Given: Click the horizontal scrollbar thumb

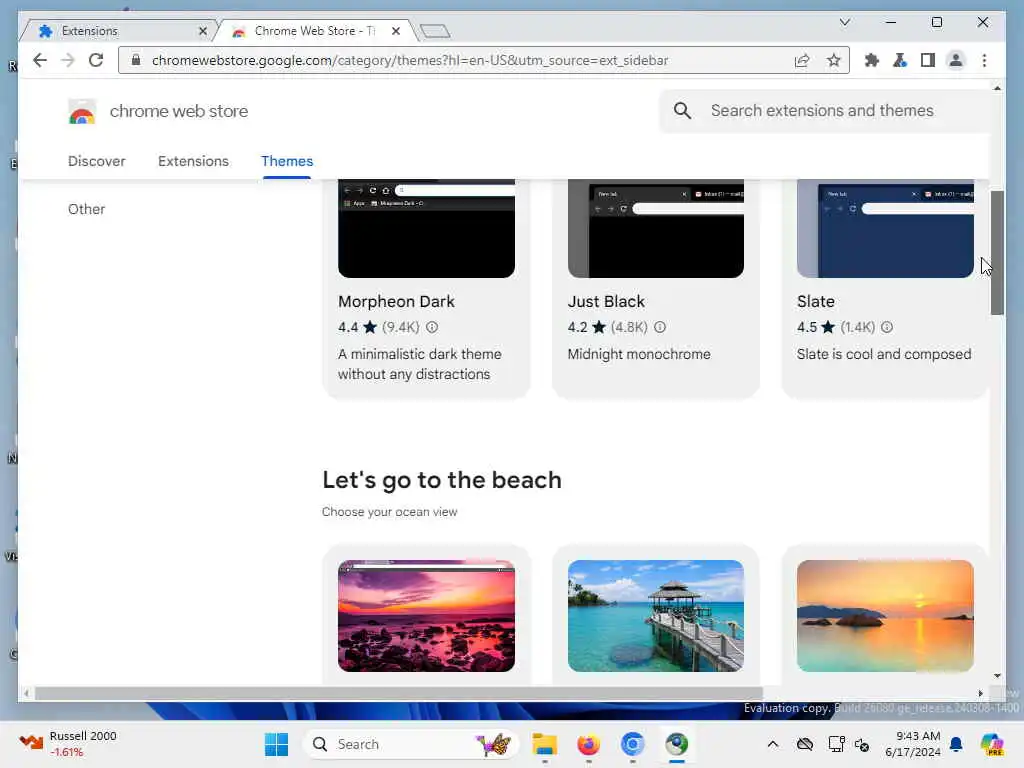Looking at the screenshot, I should 398,693.
